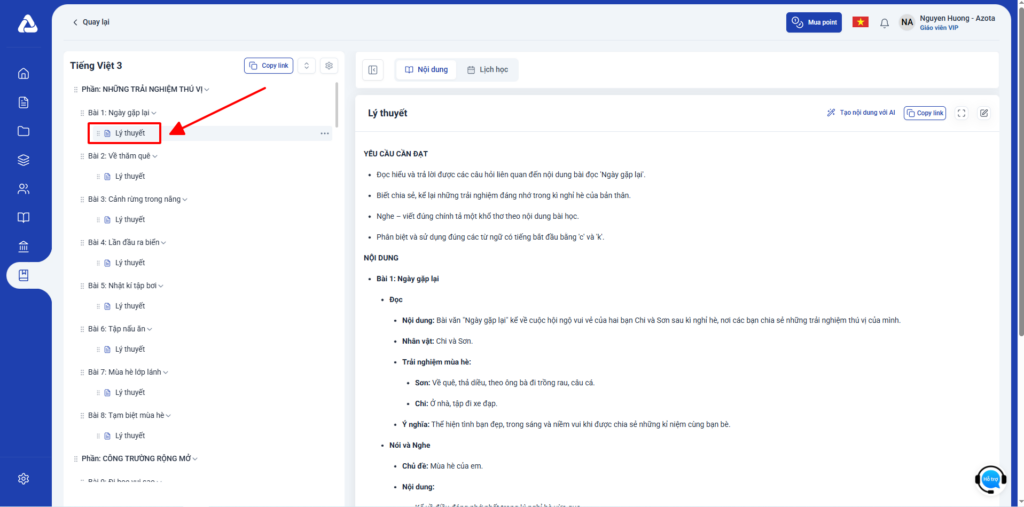Select Lý thuyết under 'Bài 2: Về thăm quê'
The height and width of the screenshot is (507, 1024).
tap(129, 177)
